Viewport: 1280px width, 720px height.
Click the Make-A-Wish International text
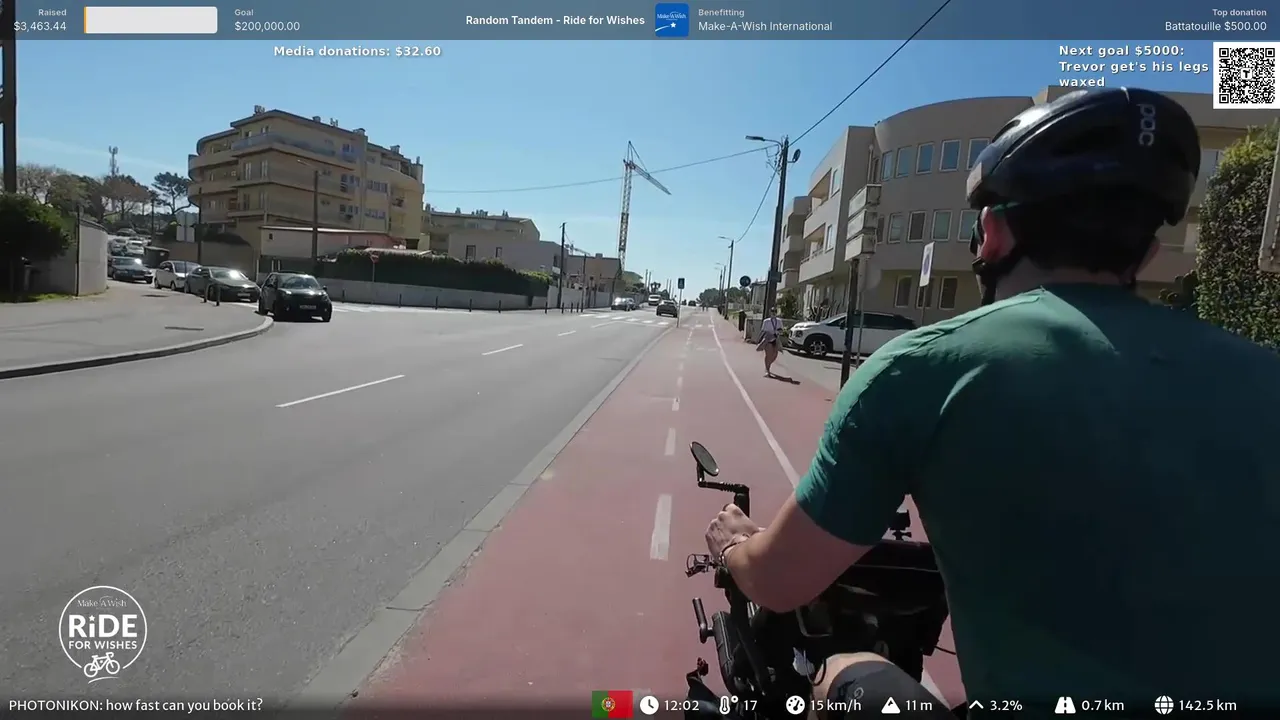click(x=765, y=27)
